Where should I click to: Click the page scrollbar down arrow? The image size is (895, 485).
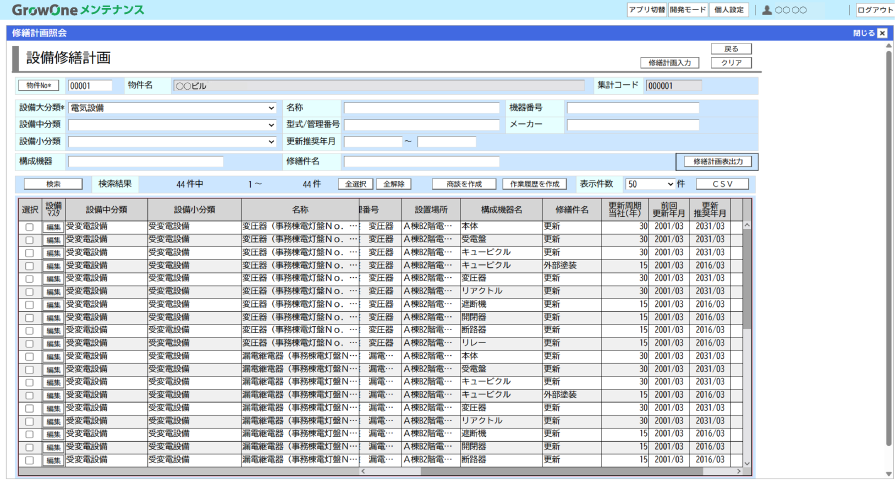[x=889, y=474]
